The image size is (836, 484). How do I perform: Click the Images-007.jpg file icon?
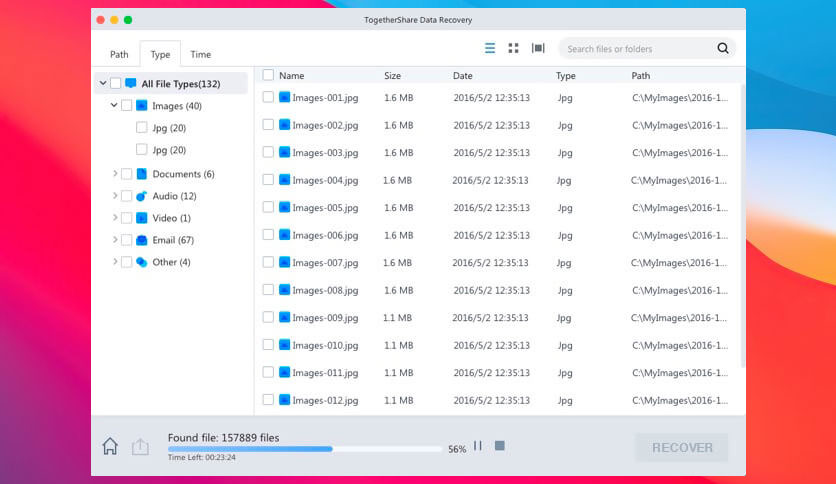(x=285, y=262)
